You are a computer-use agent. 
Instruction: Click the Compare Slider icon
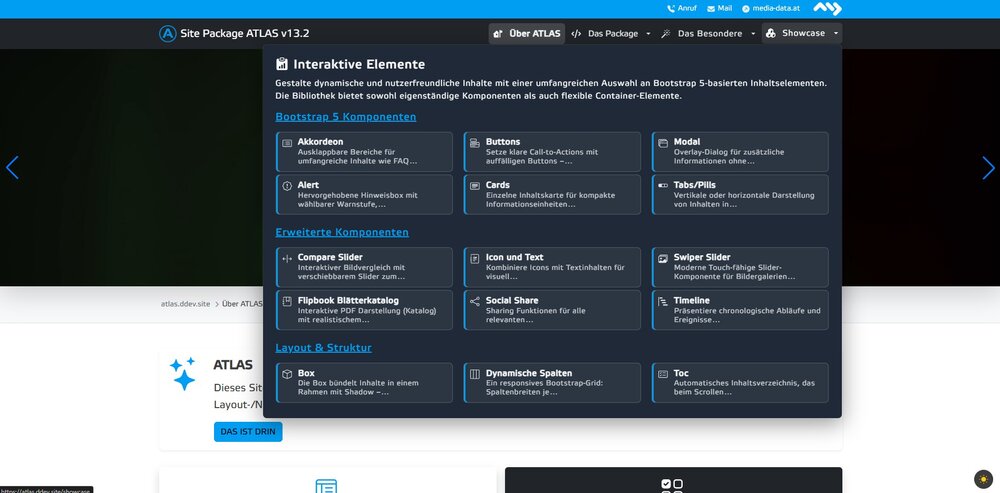(x=288, y=258)
